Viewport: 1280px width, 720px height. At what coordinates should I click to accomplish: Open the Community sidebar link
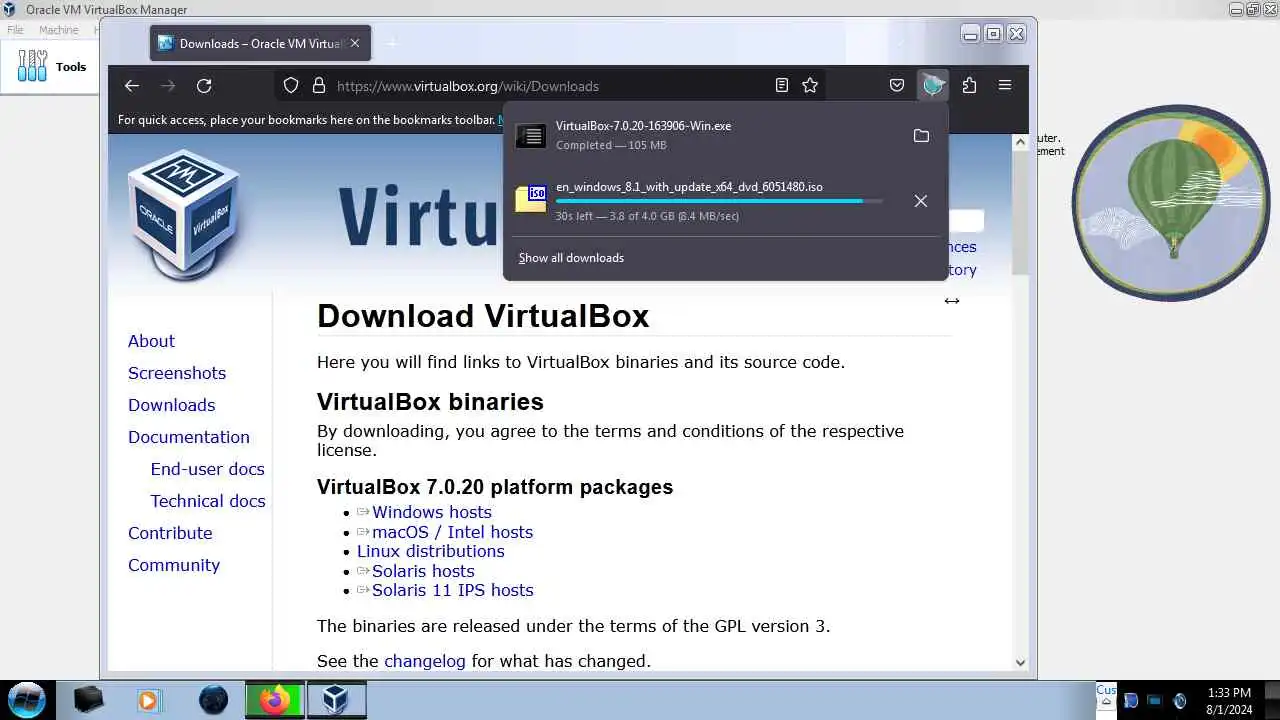(x=173, y=565)
